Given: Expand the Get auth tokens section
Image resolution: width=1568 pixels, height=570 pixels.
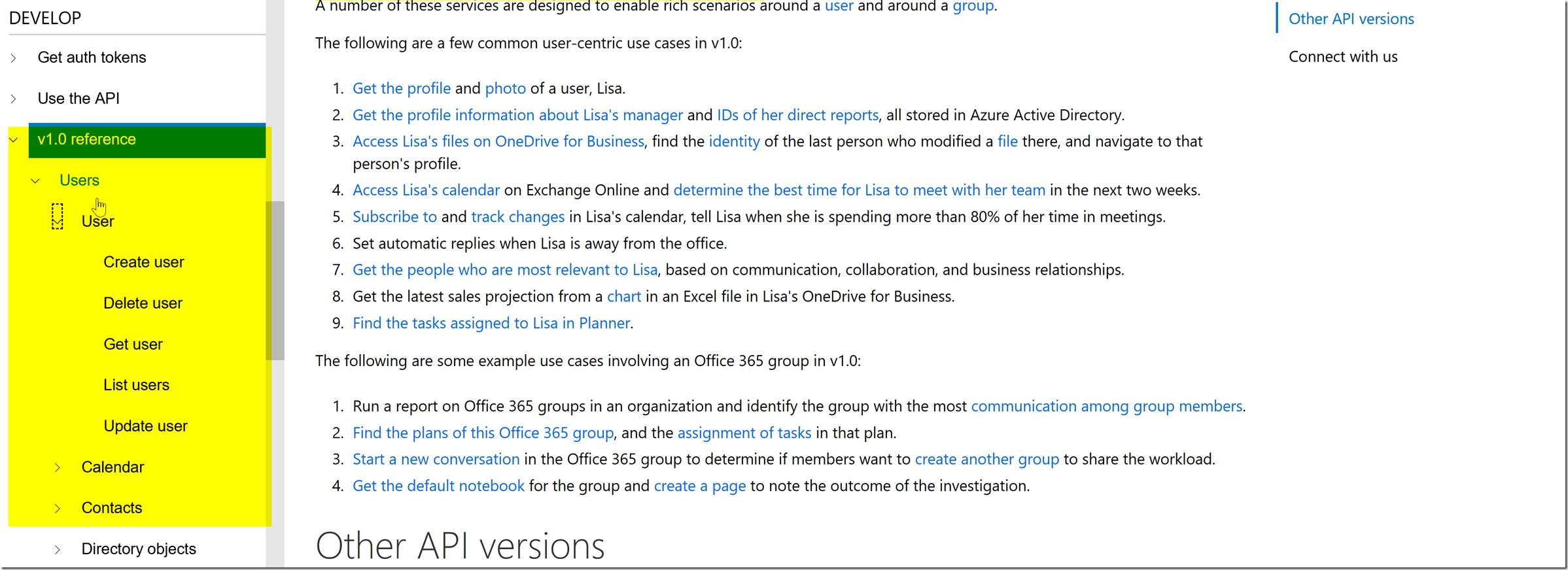Looking at the screenshot, I should [x=13, y=58].
